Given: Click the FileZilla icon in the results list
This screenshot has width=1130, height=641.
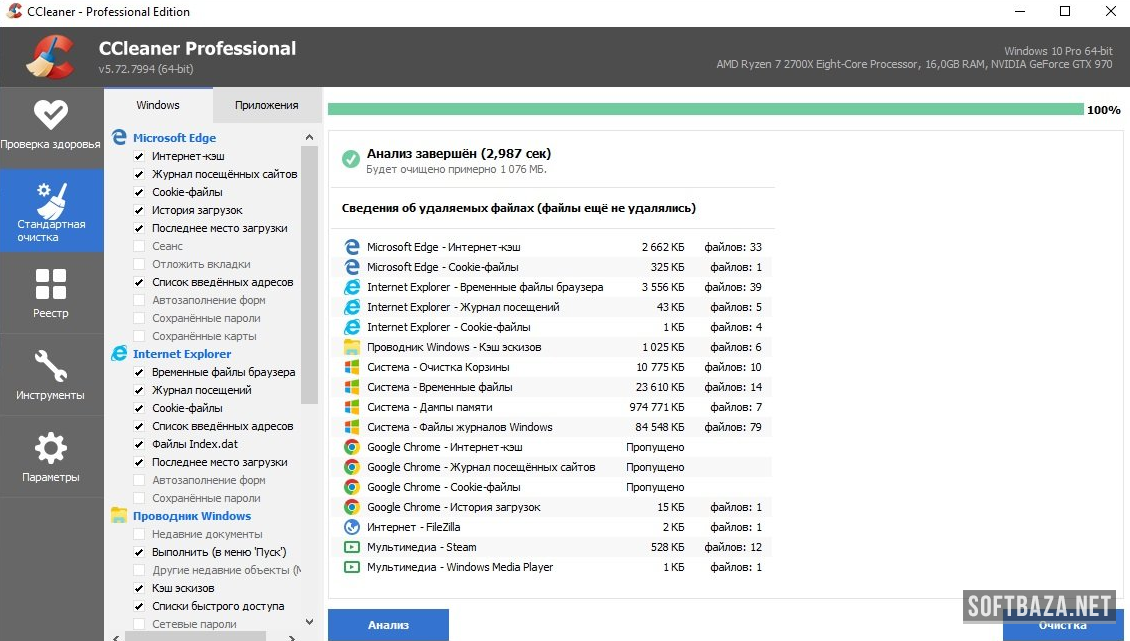Looking at the screenshot, I should click(352, 527).
